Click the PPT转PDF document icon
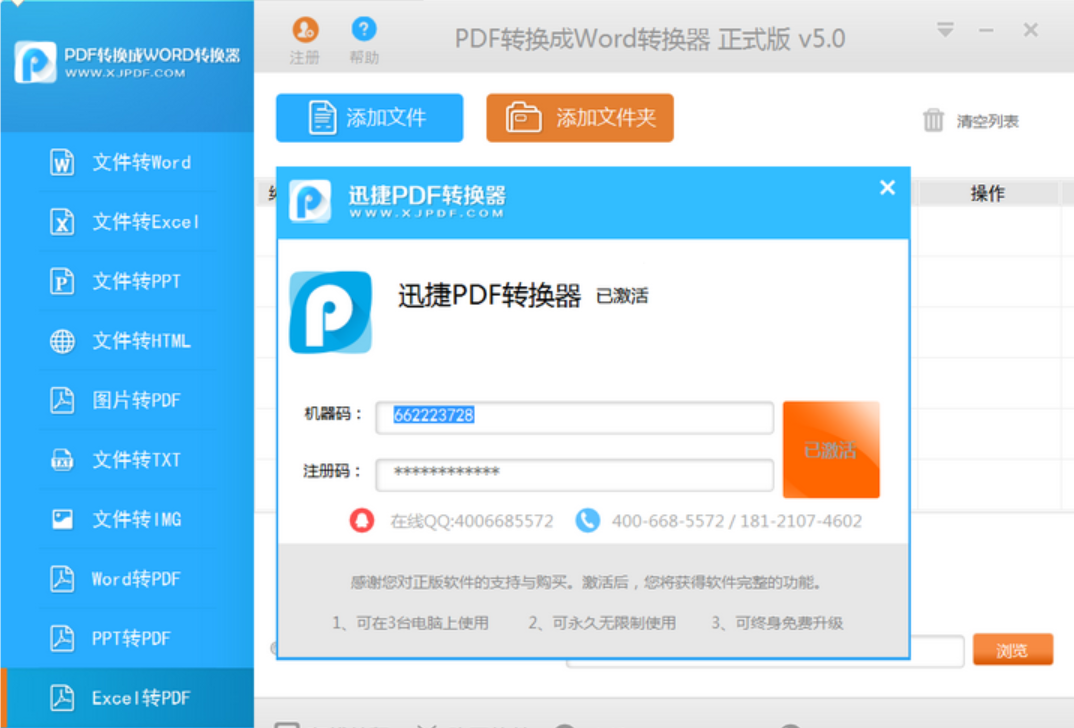 (x=62, y=638)
